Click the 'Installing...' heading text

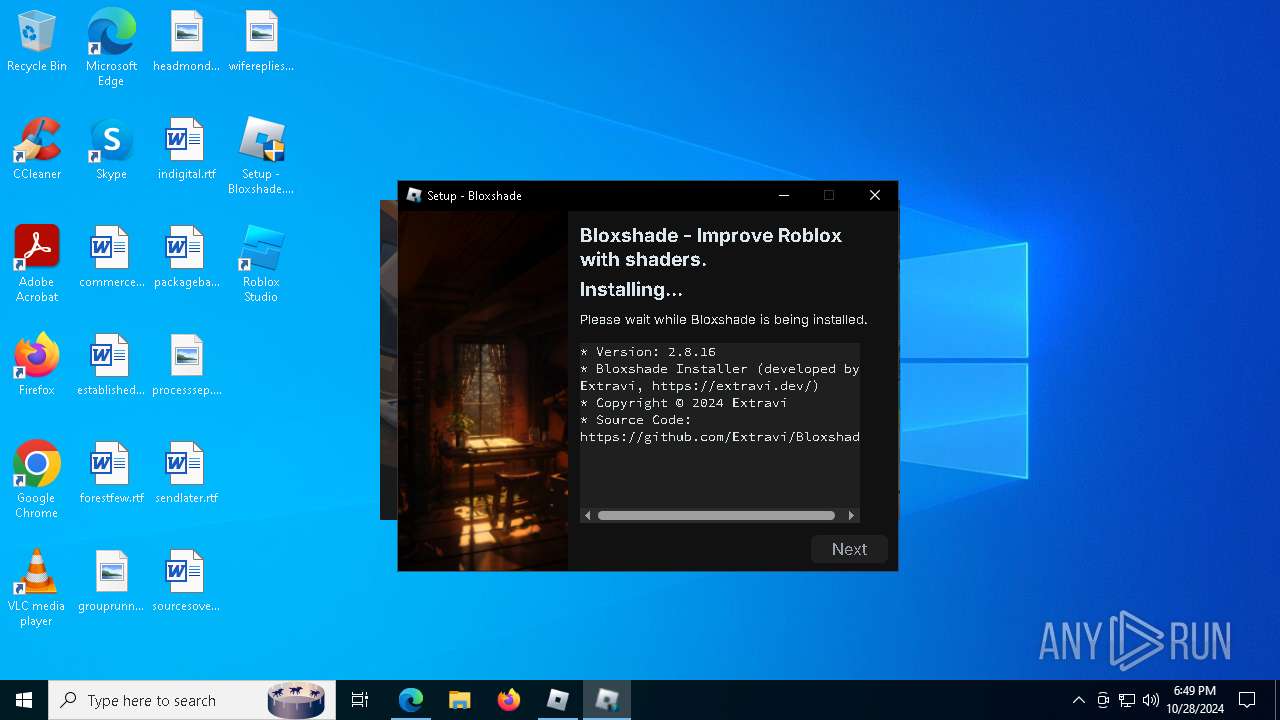(631, 289)
